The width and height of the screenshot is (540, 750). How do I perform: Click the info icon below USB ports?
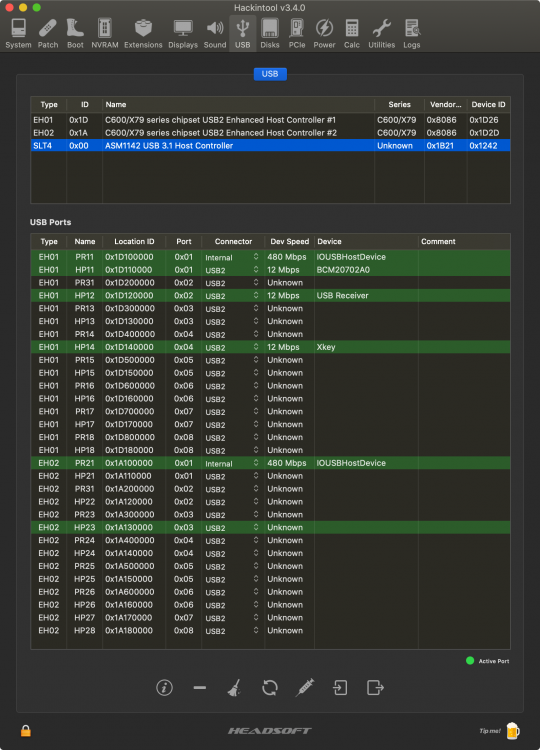tap(164, 688)
